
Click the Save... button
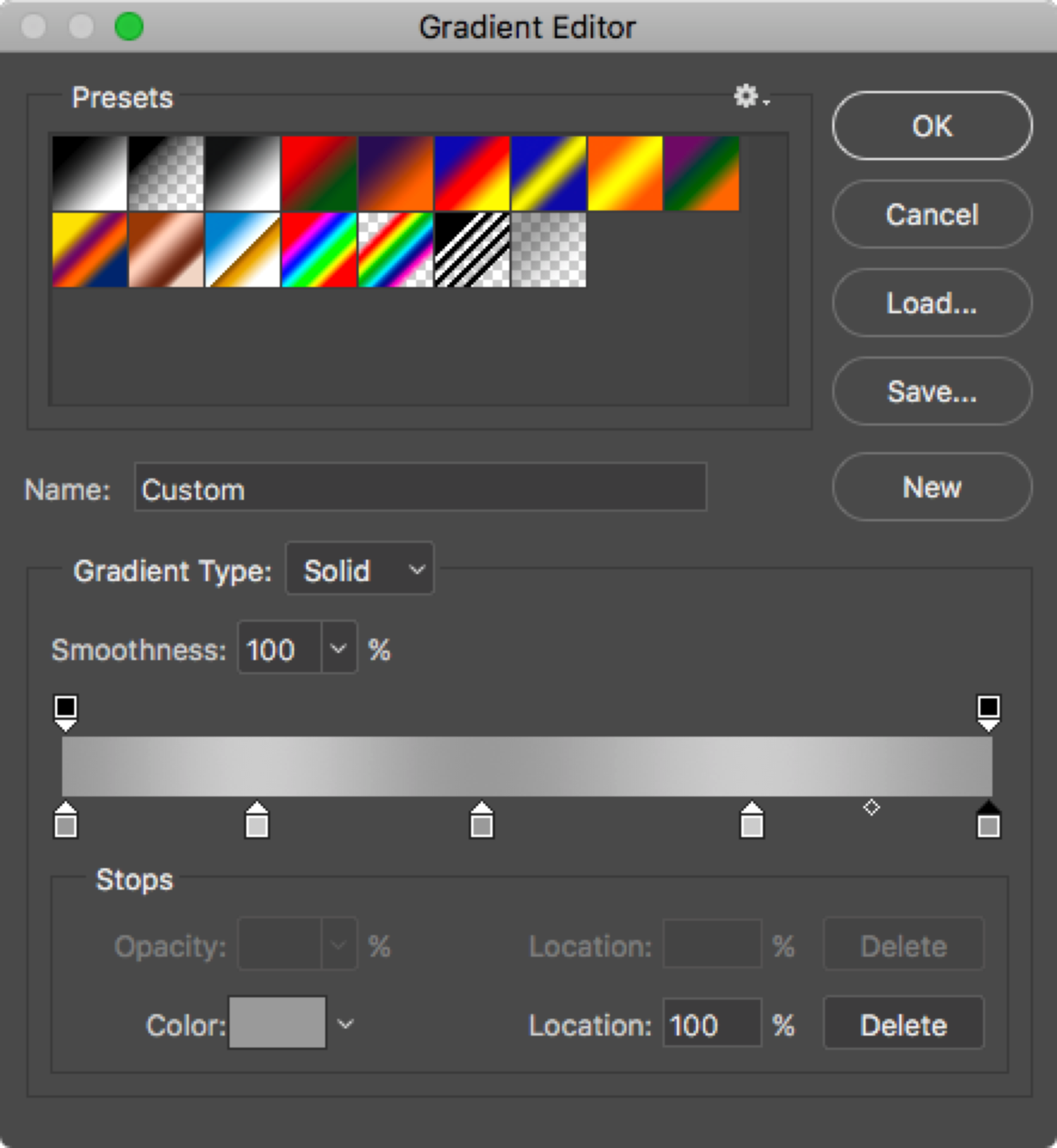coord(932,391)
